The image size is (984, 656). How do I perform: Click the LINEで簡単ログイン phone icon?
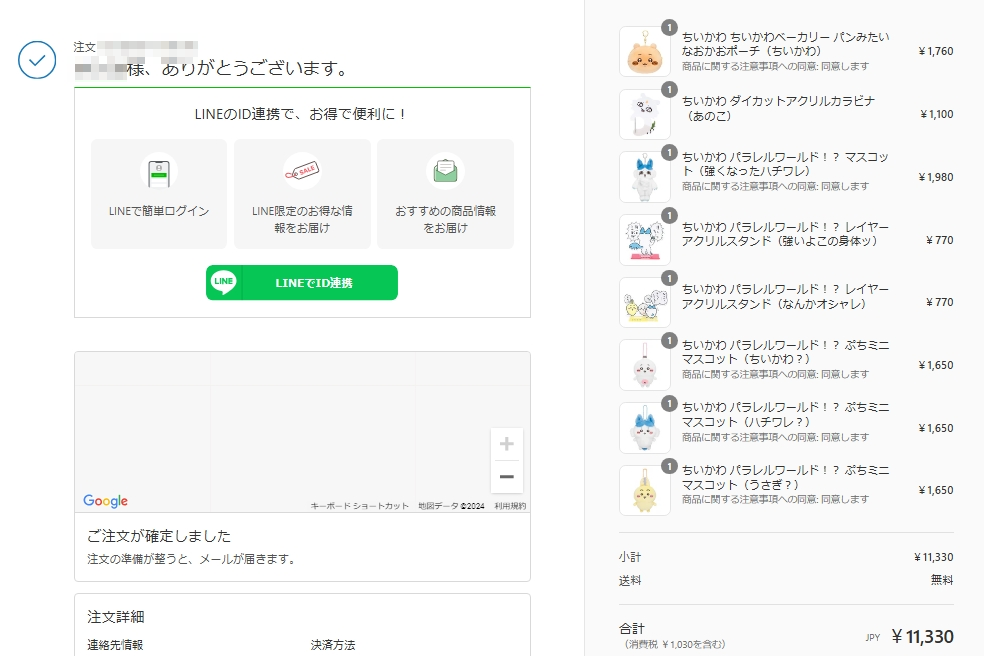tap(159, 173)
